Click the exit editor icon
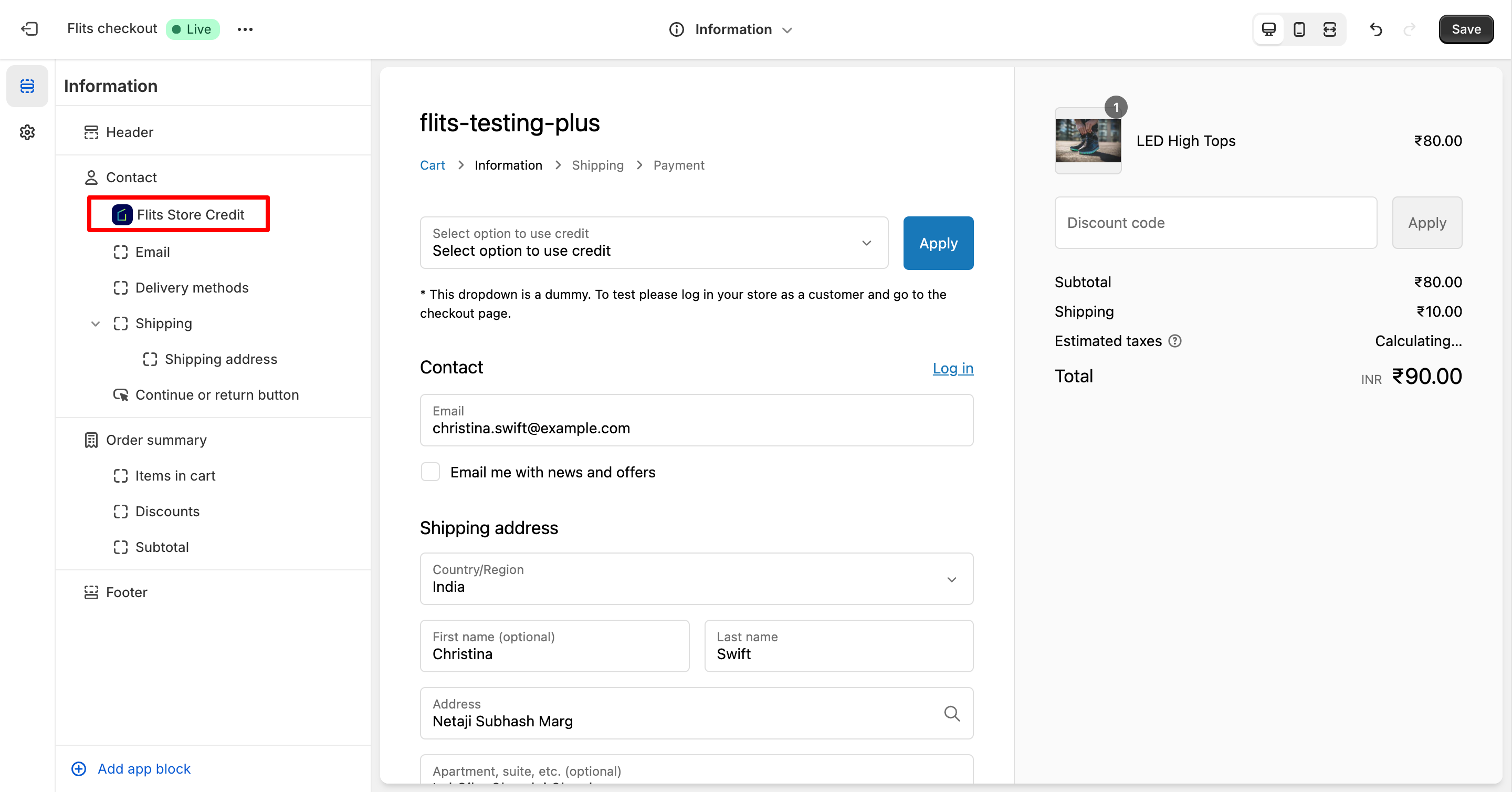Viewport: 1512px width, 792px height. coord(29,29)
